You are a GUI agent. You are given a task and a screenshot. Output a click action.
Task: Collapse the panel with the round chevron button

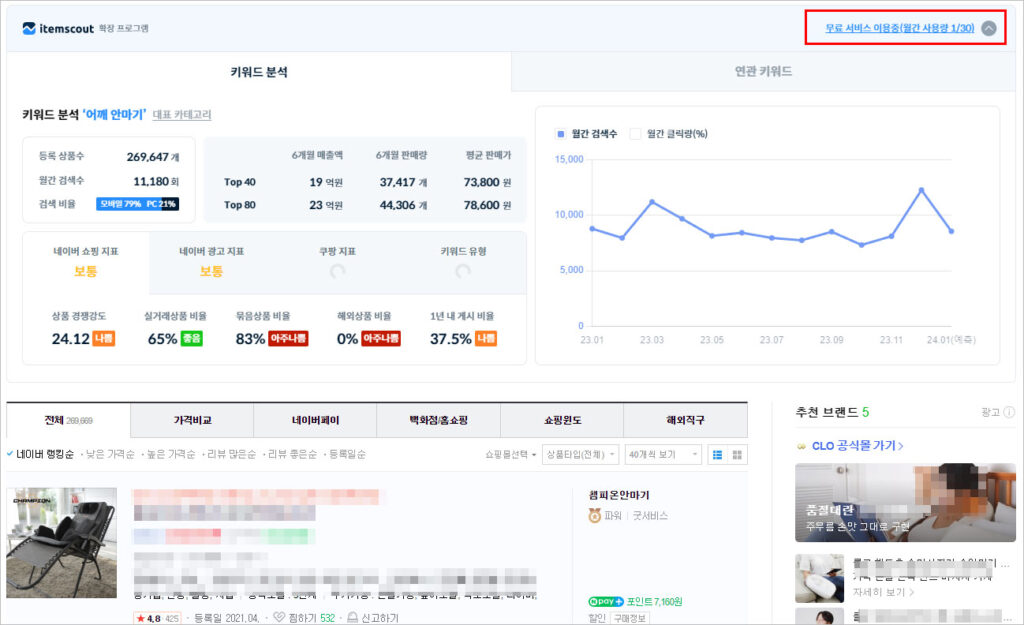pyautogui.click(x=988, y=29)
